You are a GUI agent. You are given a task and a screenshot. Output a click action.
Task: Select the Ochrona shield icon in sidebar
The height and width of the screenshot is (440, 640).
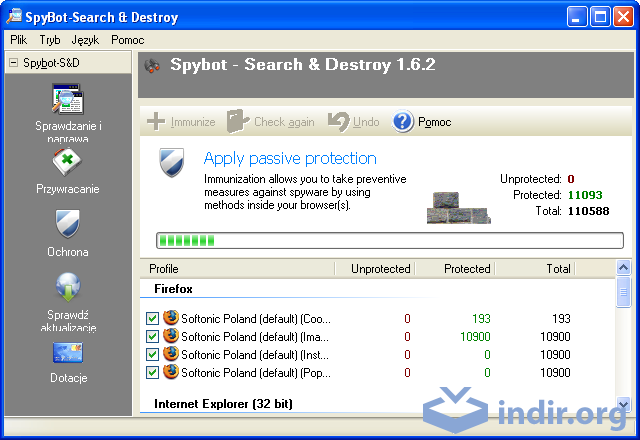click(68, 224)
